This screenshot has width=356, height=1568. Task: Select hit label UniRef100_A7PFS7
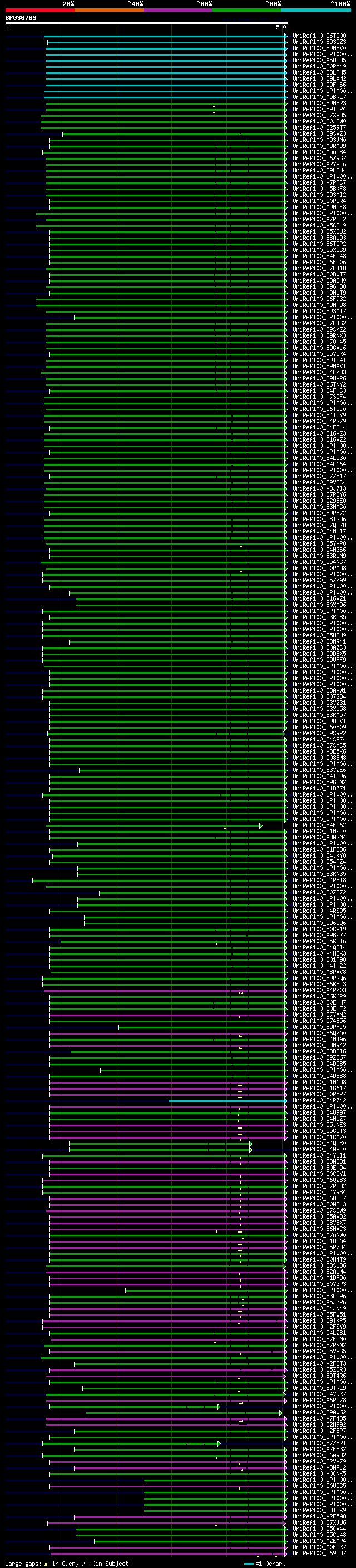pyautogui.click(x=319, y=182)
